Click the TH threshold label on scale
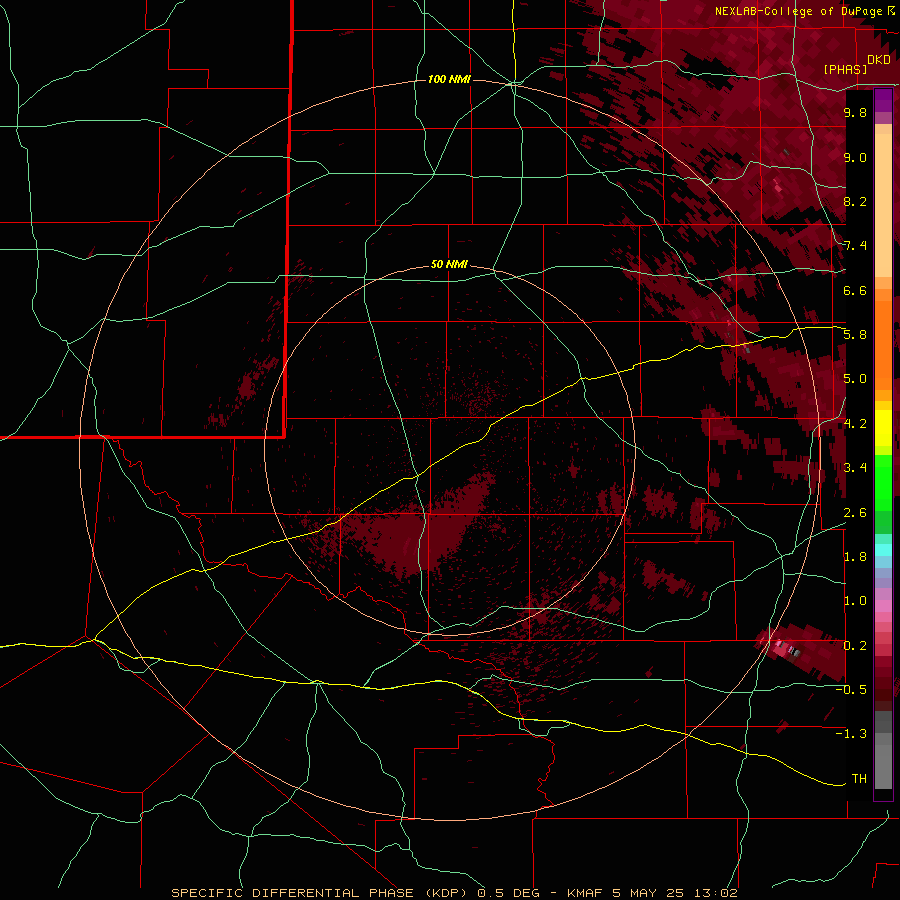This screenshot has width=900, height=900. coord(859,779)
